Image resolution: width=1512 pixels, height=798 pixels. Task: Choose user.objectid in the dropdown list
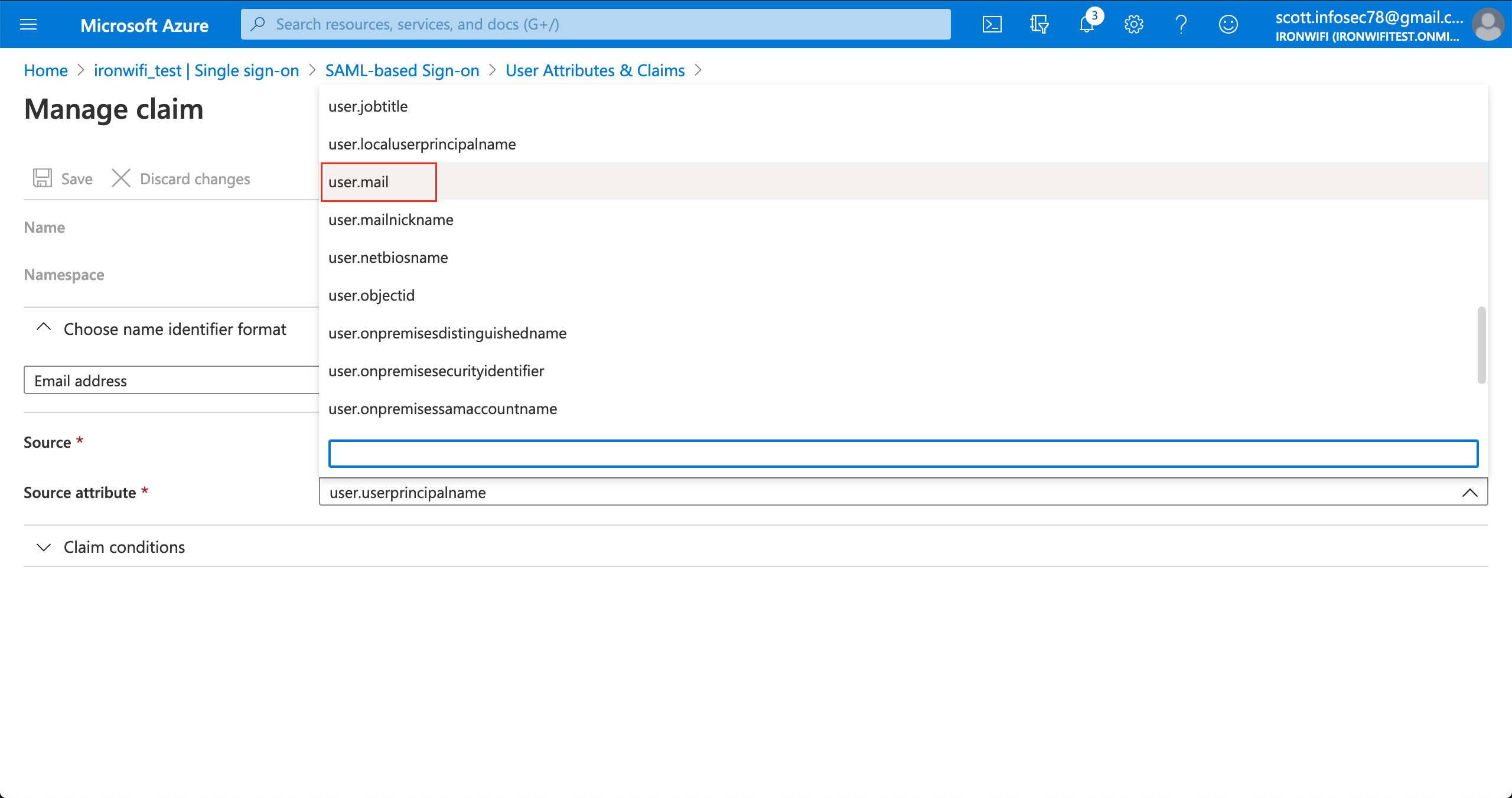(x=372, y=295)
